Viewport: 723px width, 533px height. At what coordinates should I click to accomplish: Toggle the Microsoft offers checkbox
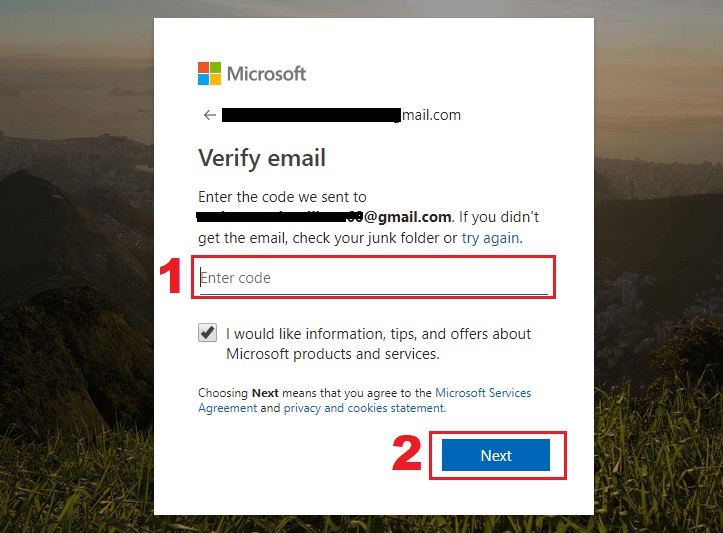pyautogui.click(x=208, y=333)
